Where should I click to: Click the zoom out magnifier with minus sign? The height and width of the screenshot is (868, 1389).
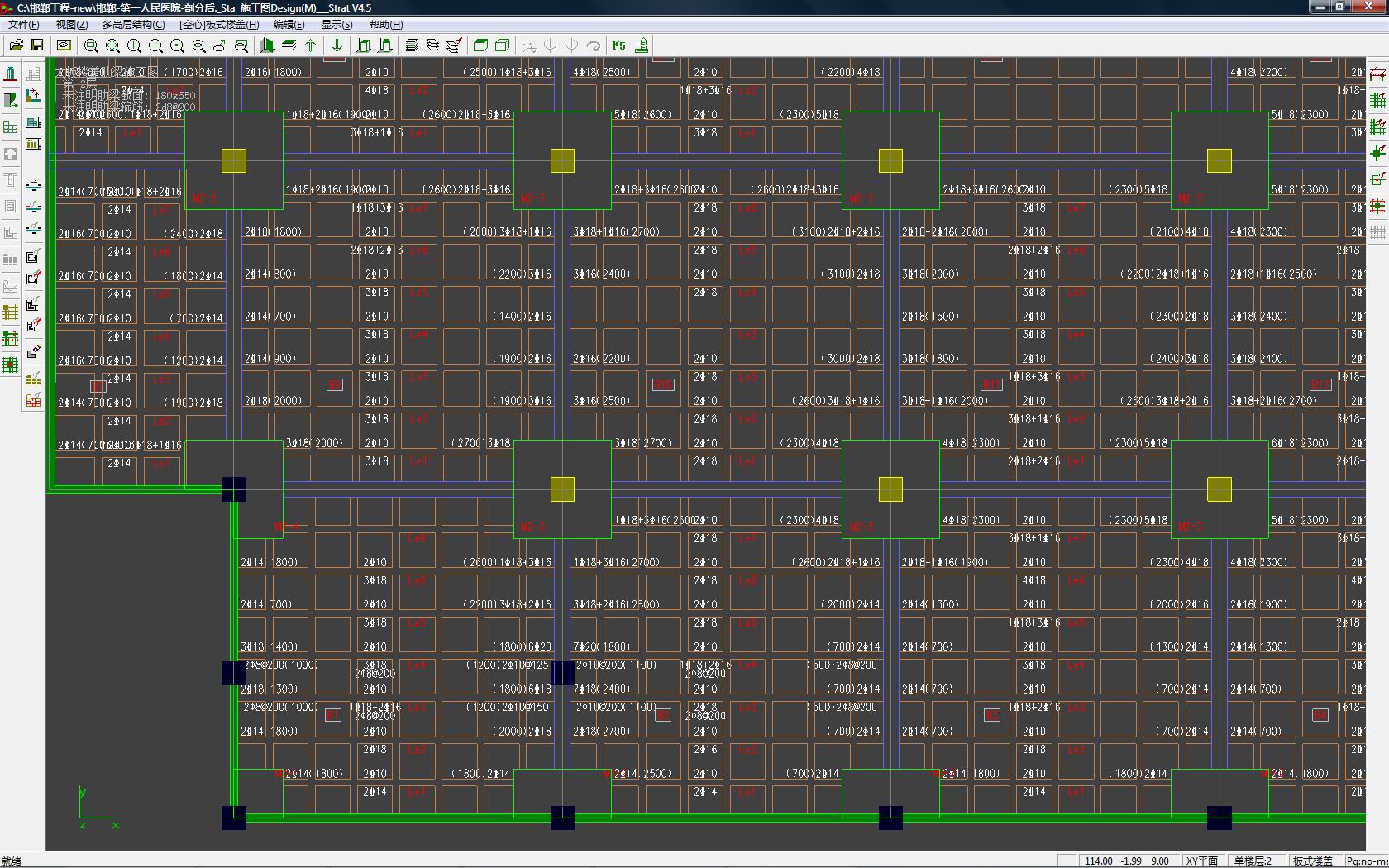(155, 46)
